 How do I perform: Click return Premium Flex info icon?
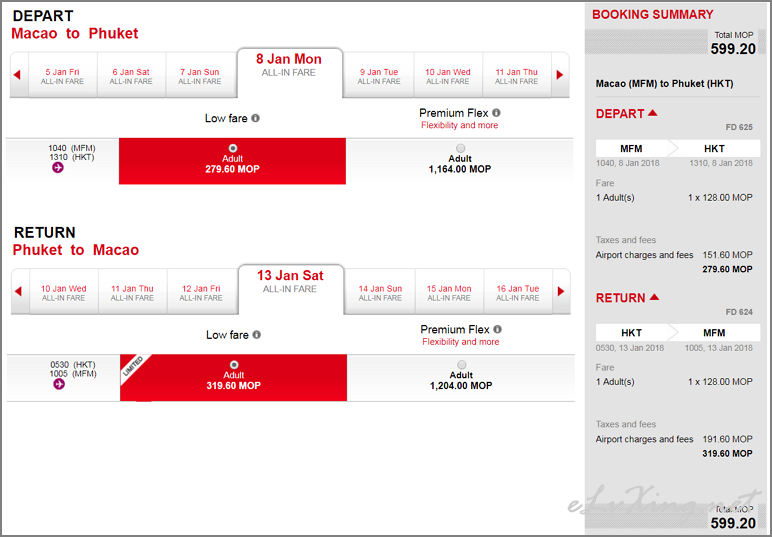point(497,329)
